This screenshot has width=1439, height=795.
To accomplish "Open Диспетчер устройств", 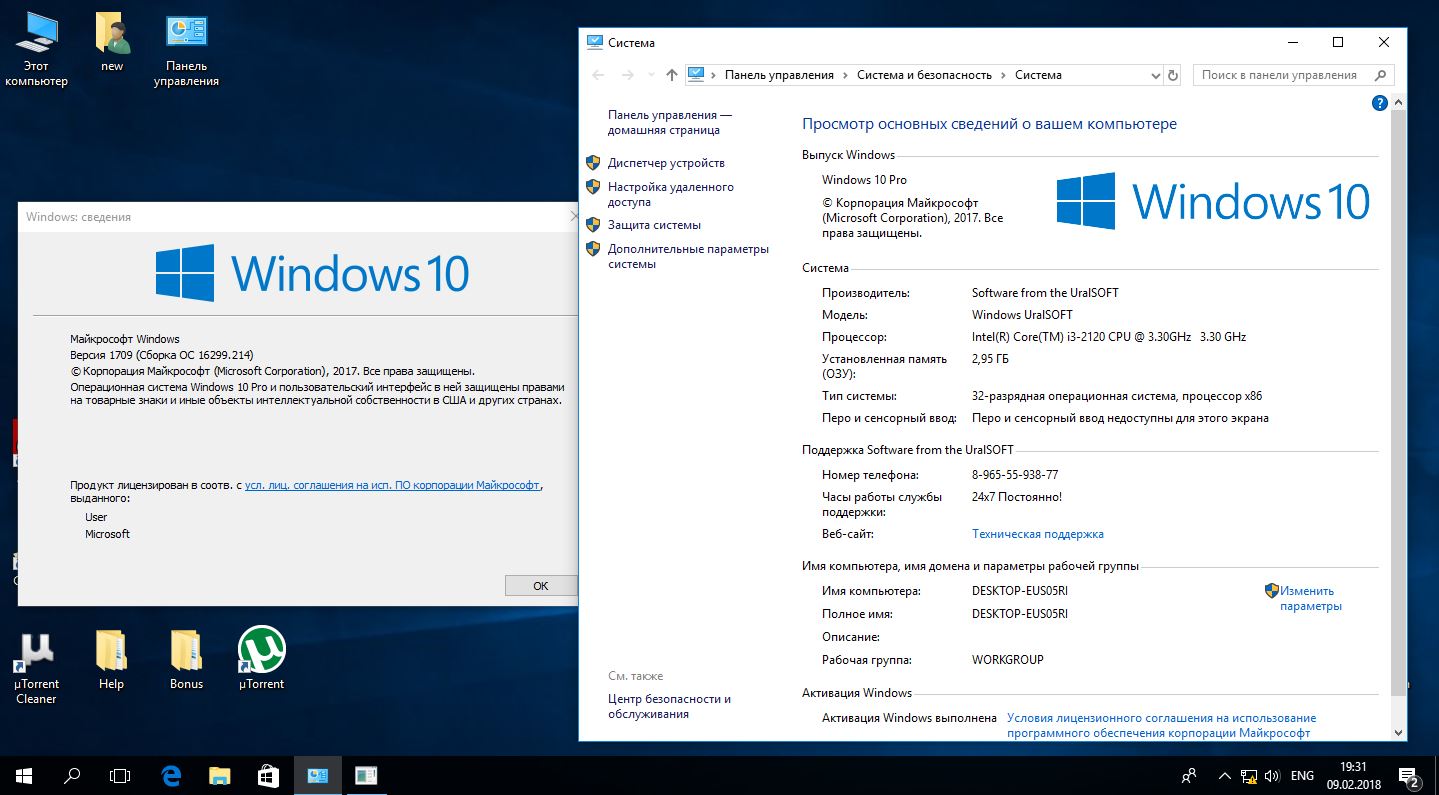I will click(666, 163).
